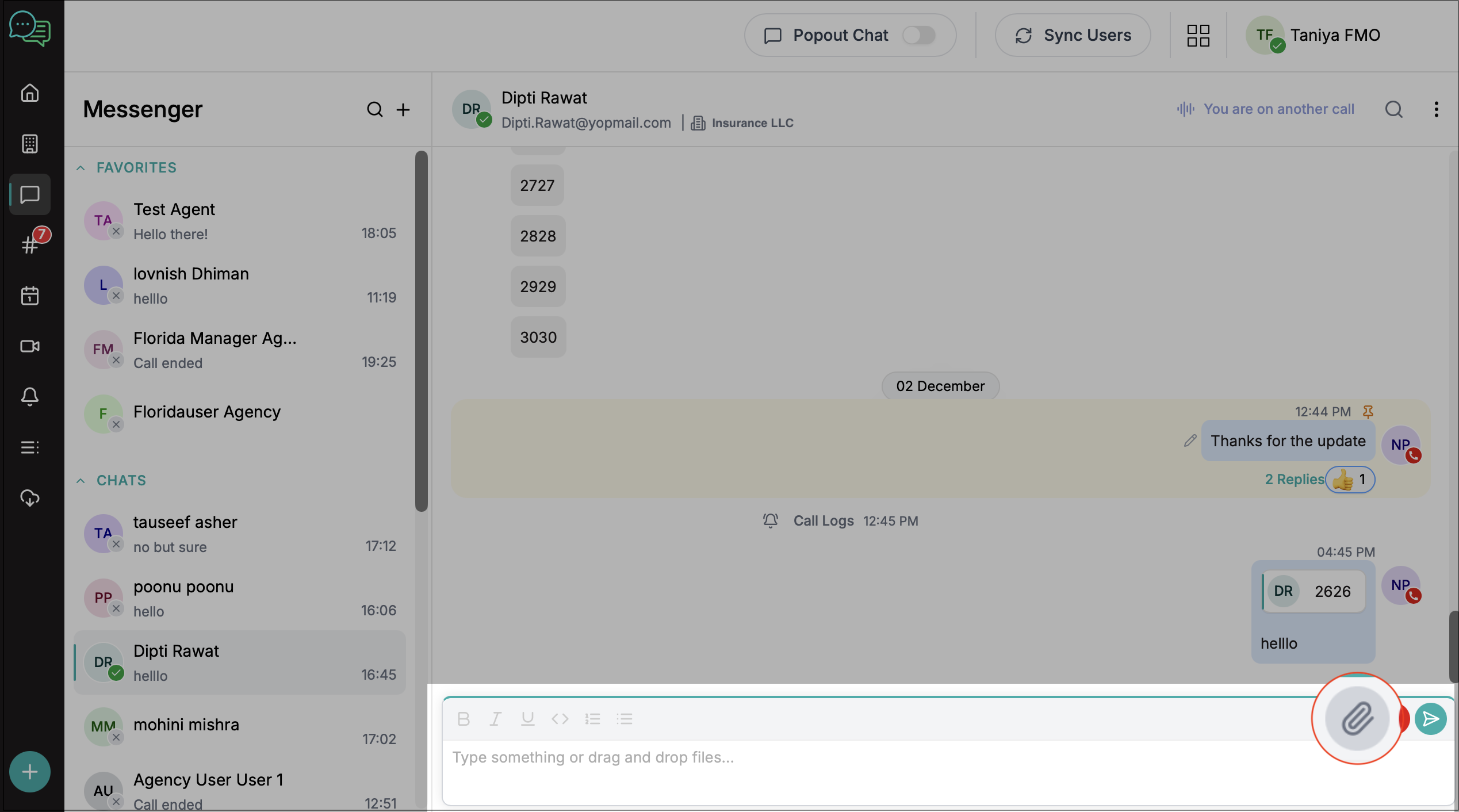Click the Sync Users button
The width and height of the screenshot is (1459, 812).
tap(1073, 35)
